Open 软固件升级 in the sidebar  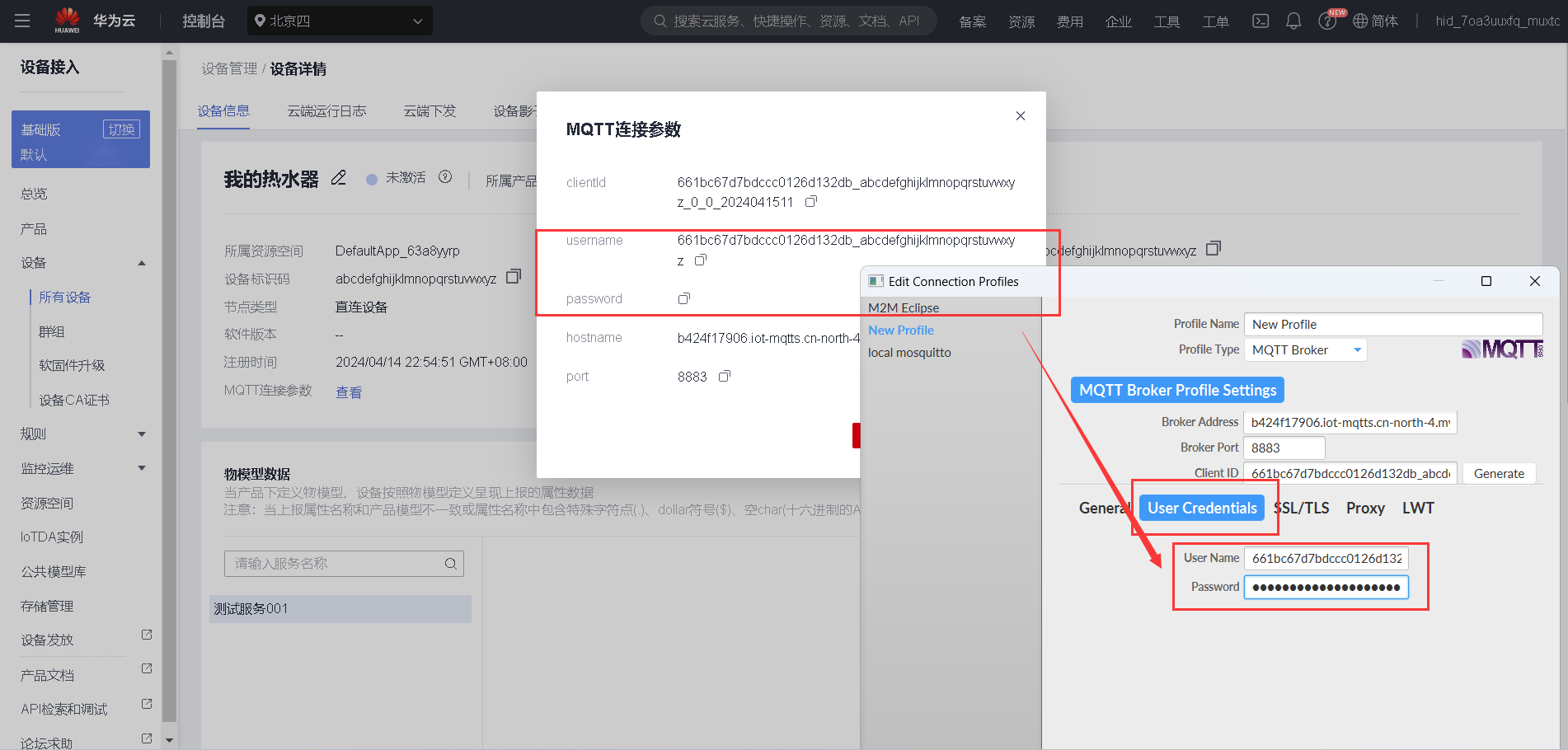(72, 365)
